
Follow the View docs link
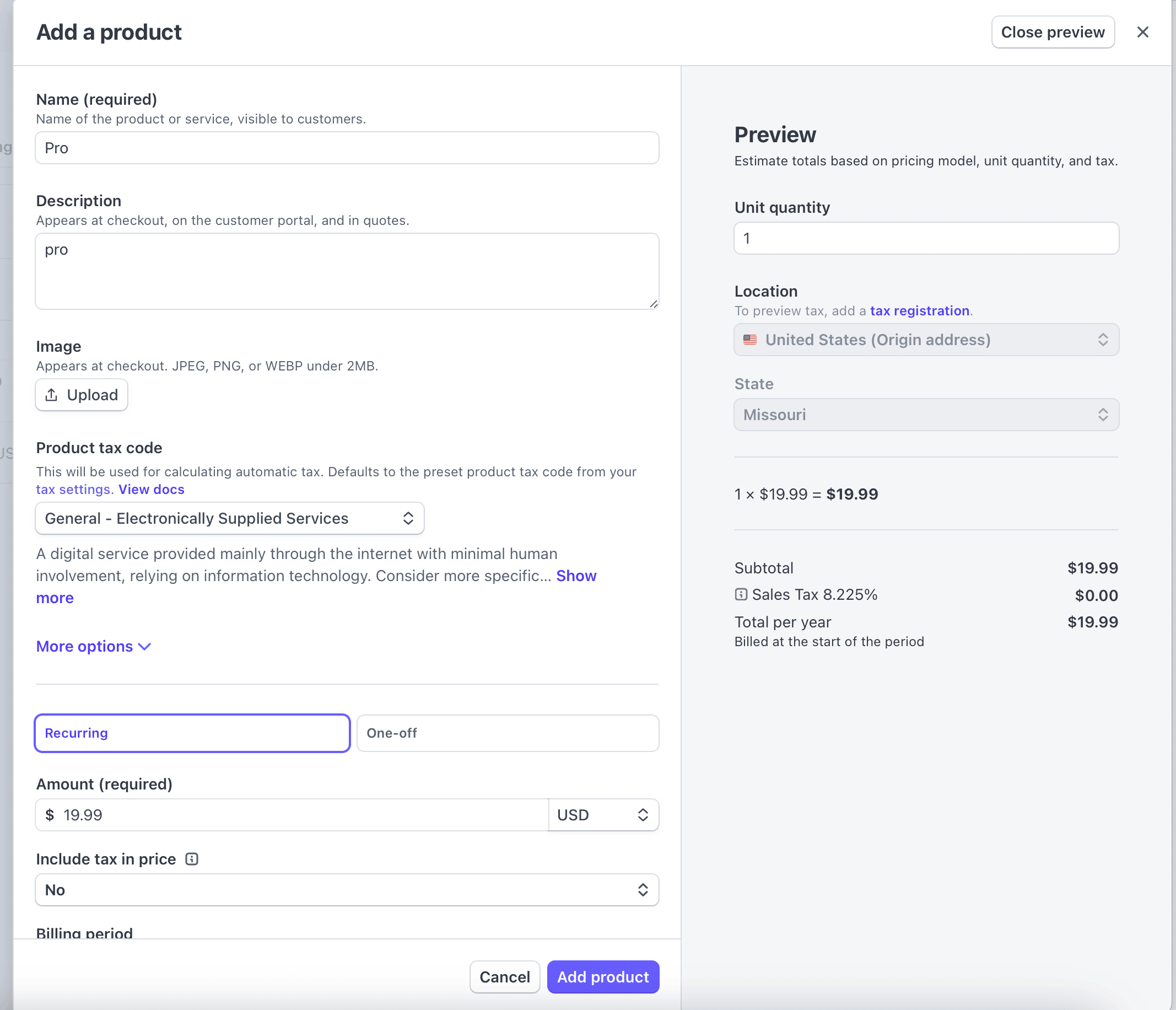(x=151, y=490)
